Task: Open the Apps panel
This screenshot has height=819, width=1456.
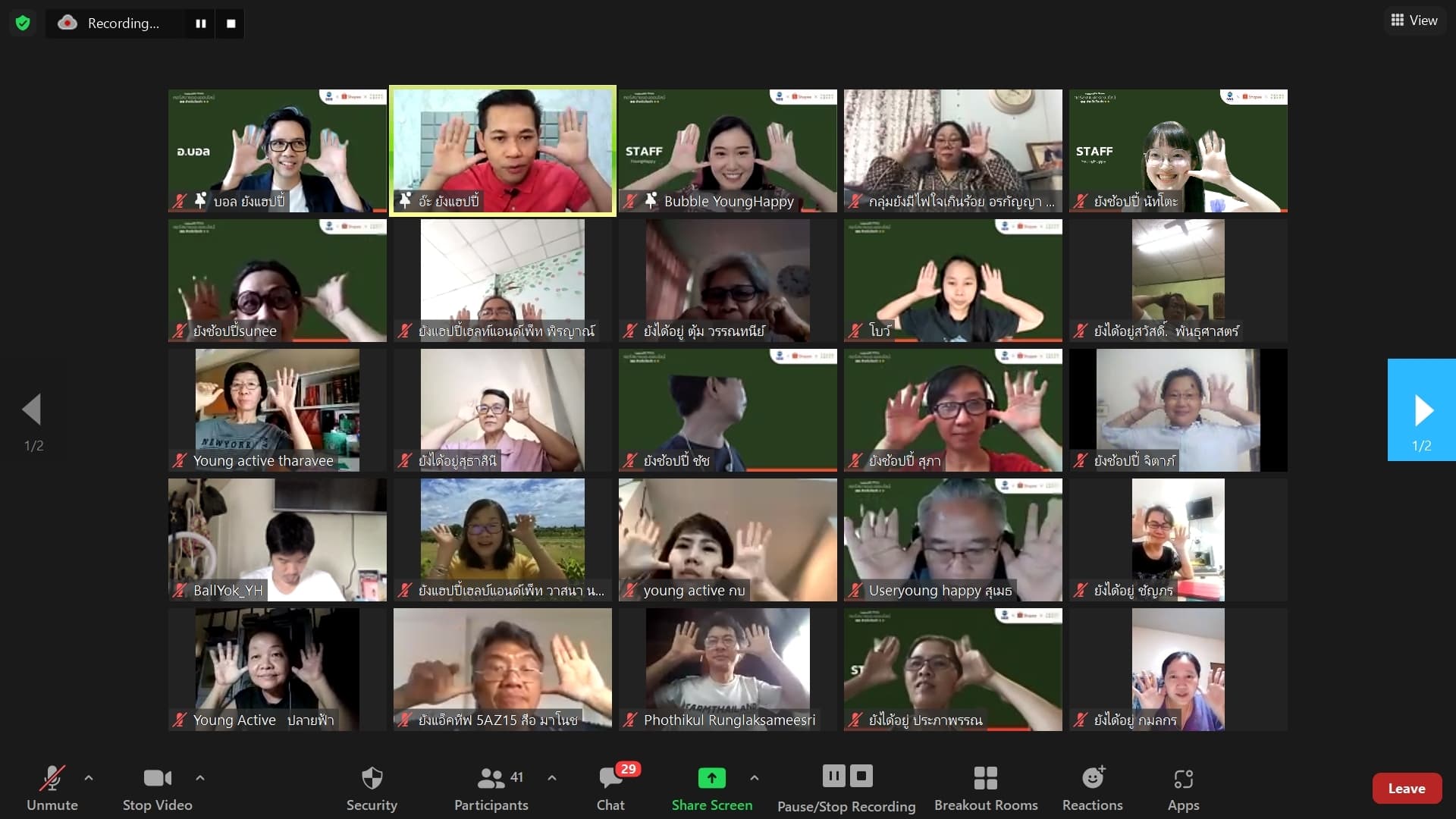Action: pos(1183,789)
